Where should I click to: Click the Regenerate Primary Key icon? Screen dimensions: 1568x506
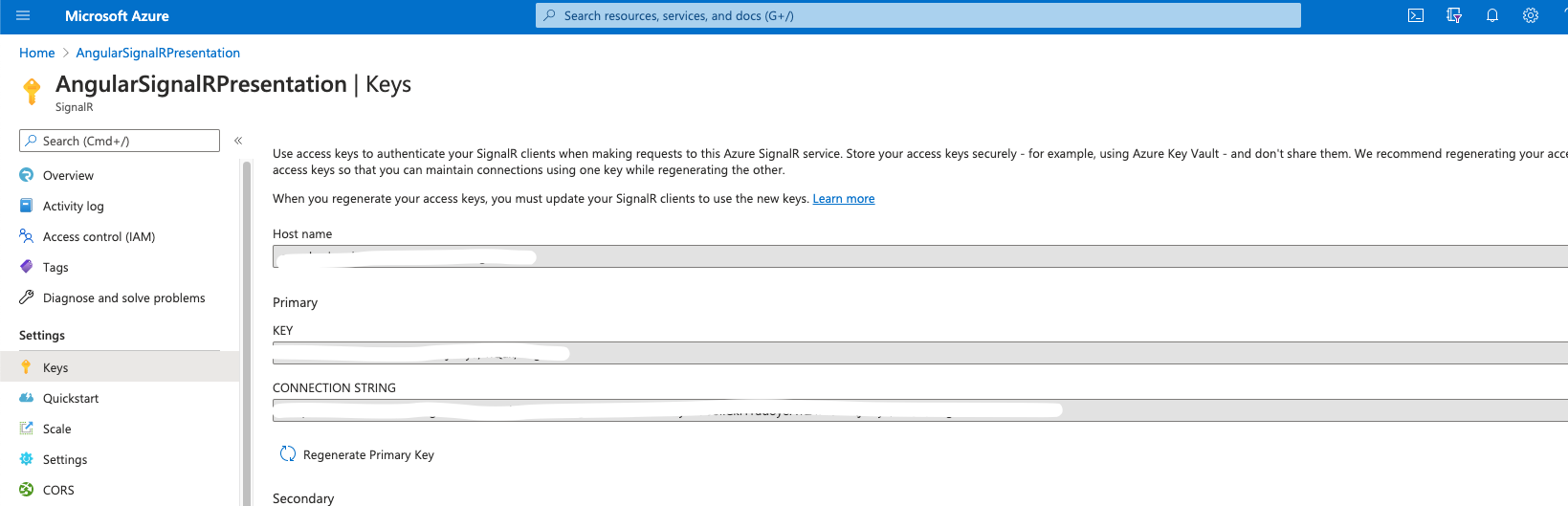coord(288,454)
